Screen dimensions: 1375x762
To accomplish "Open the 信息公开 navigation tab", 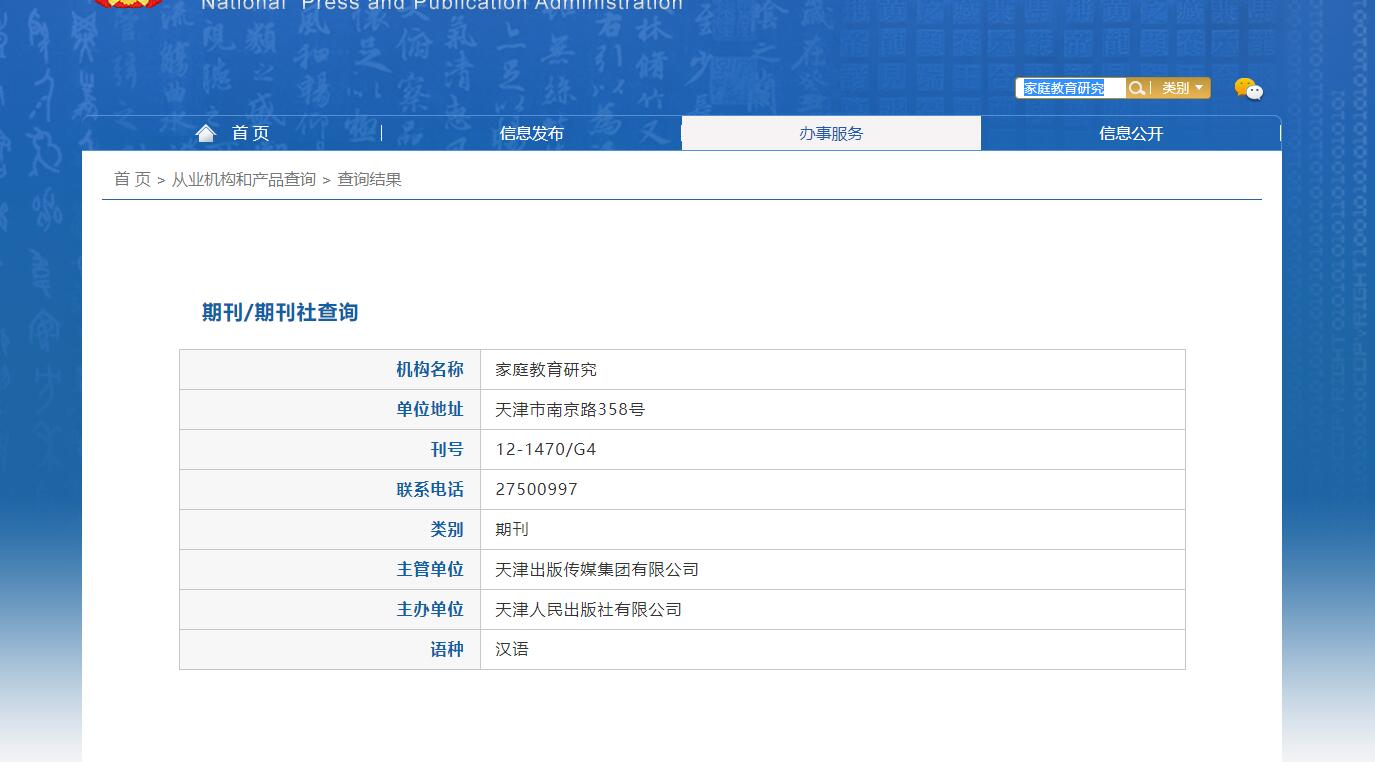I will pyautogui.click(x=1131, y=133).
